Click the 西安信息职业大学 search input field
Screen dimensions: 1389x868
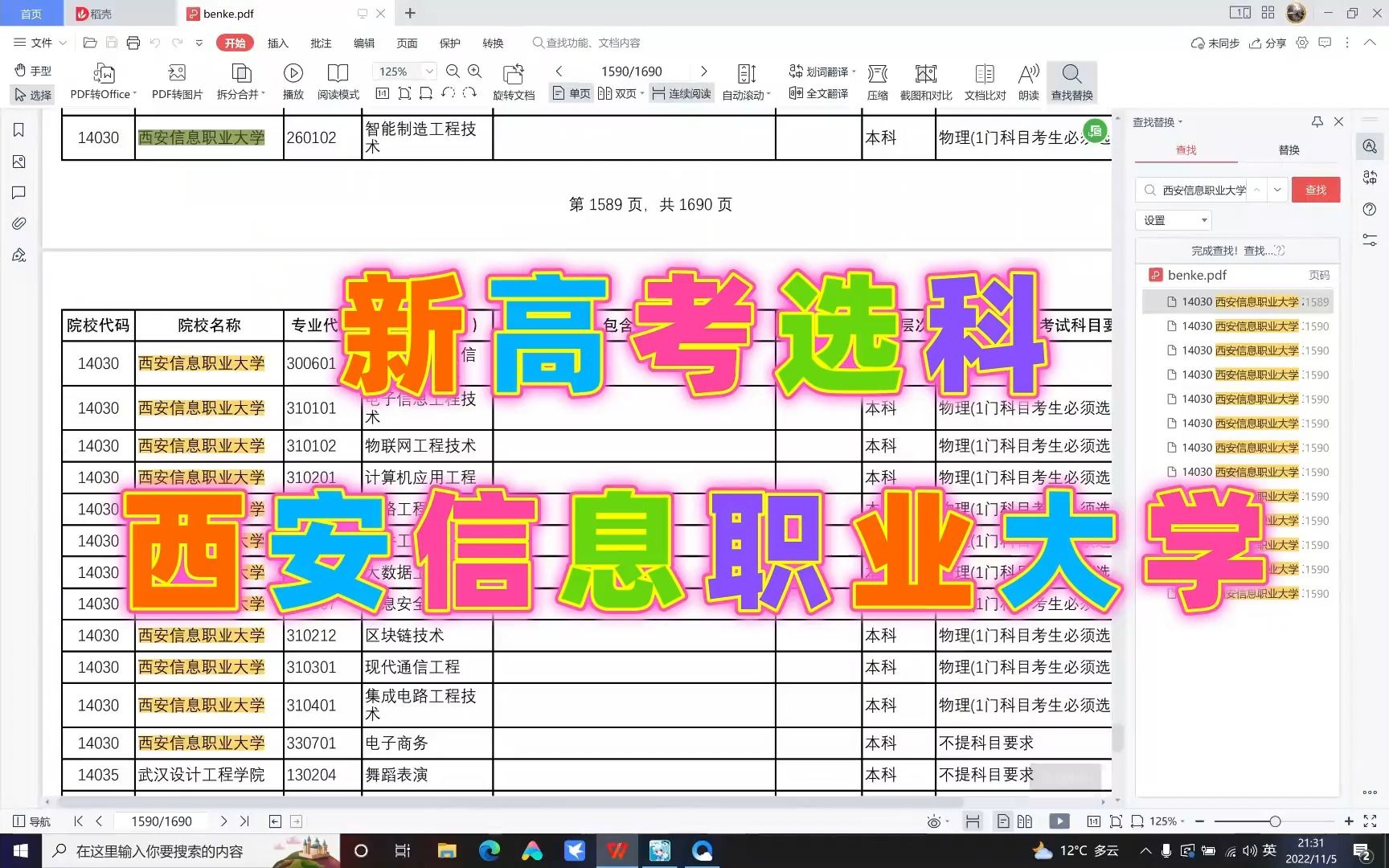tap(1203, 190)
